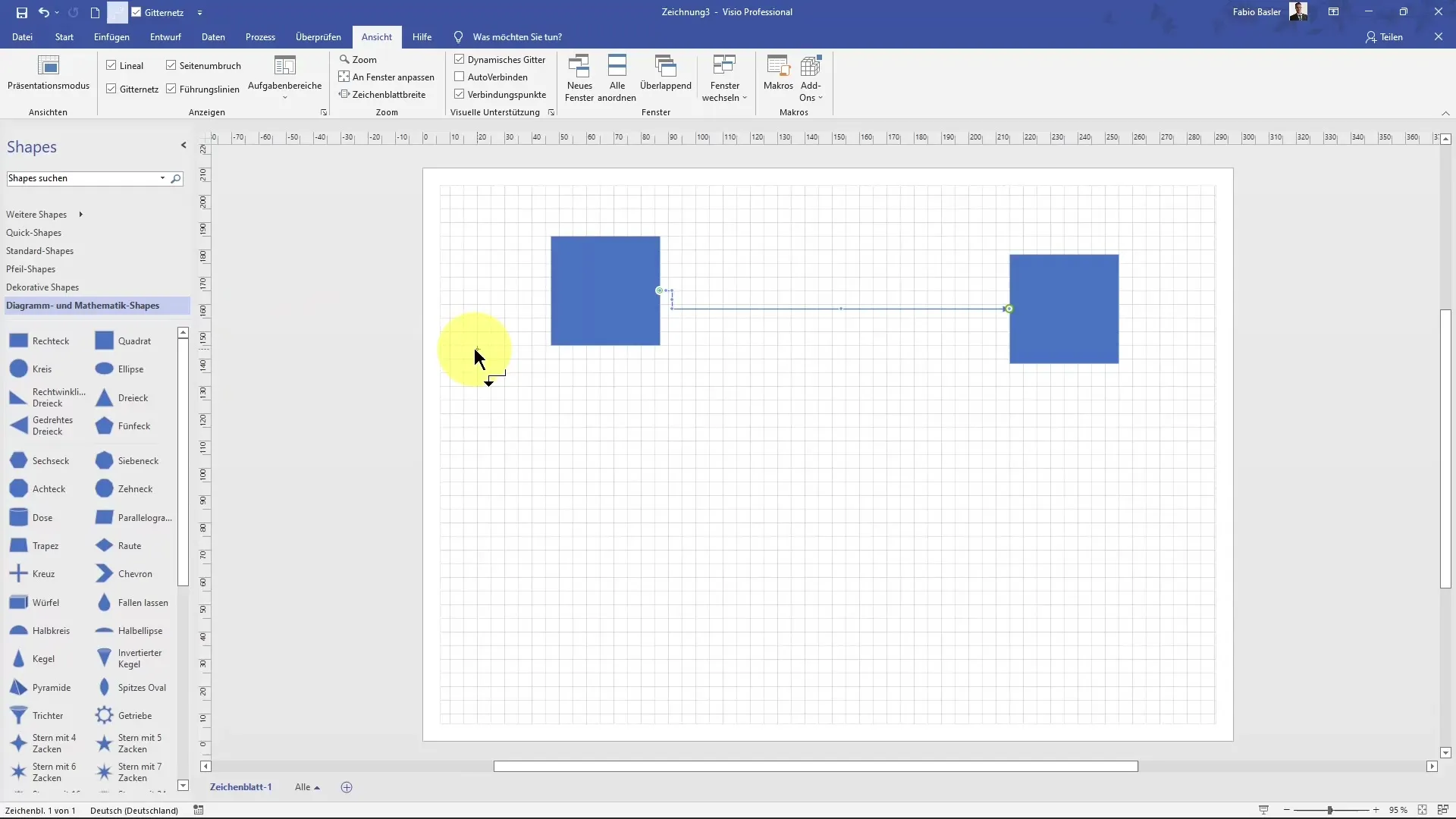Click Zeichenblattbreite zoom option
The image size is (1456, 819).
(382, 94)
